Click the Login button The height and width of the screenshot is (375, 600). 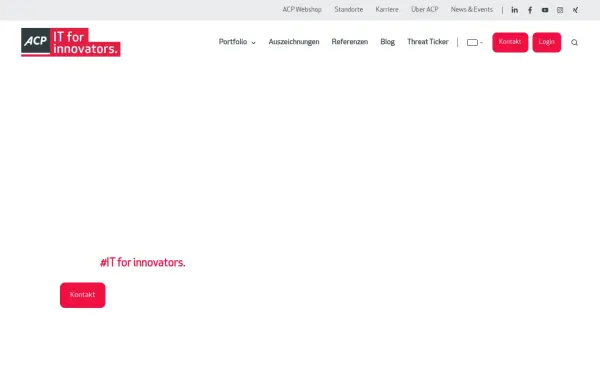[x=547, y=42]
